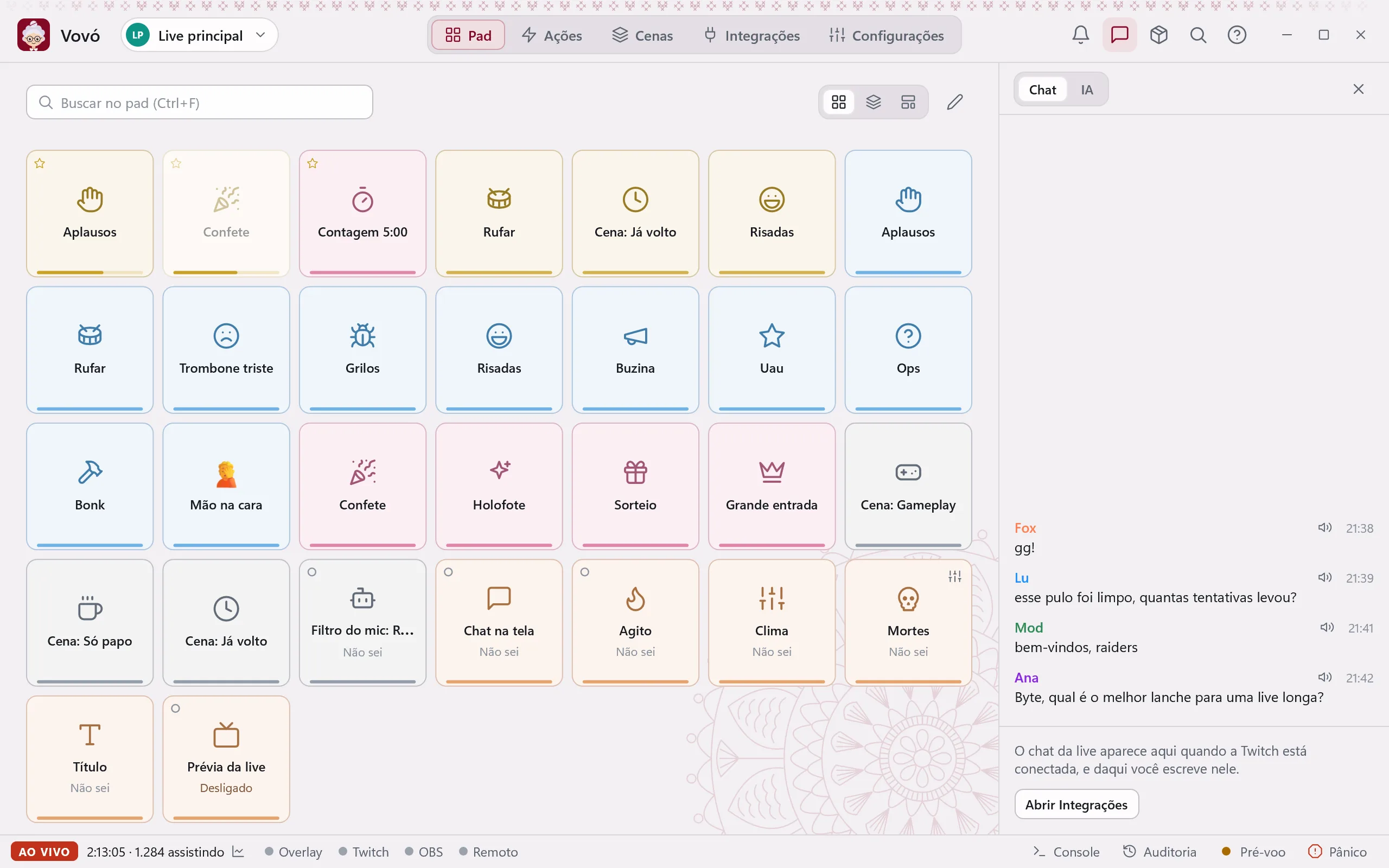Viewport: 1389px width, 868px height.
Task: Toggle the Agito pad state
Action: [635, 622]
